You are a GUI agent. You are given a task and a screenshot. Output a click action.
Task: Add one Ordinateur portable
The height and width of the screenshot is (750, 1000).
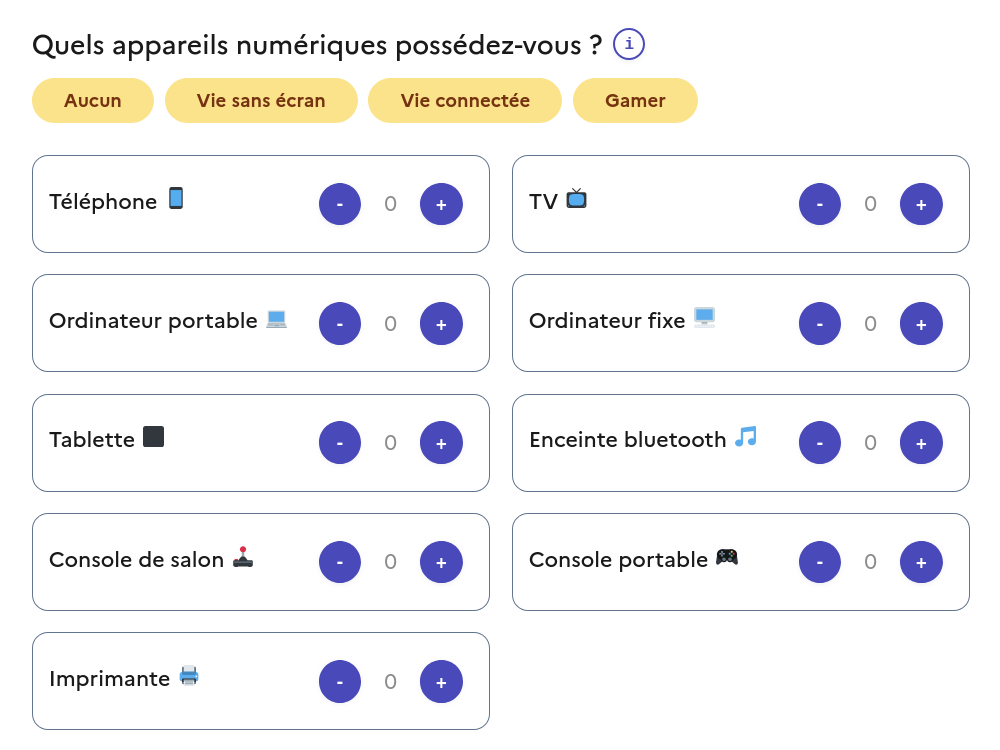pos(441,323)
